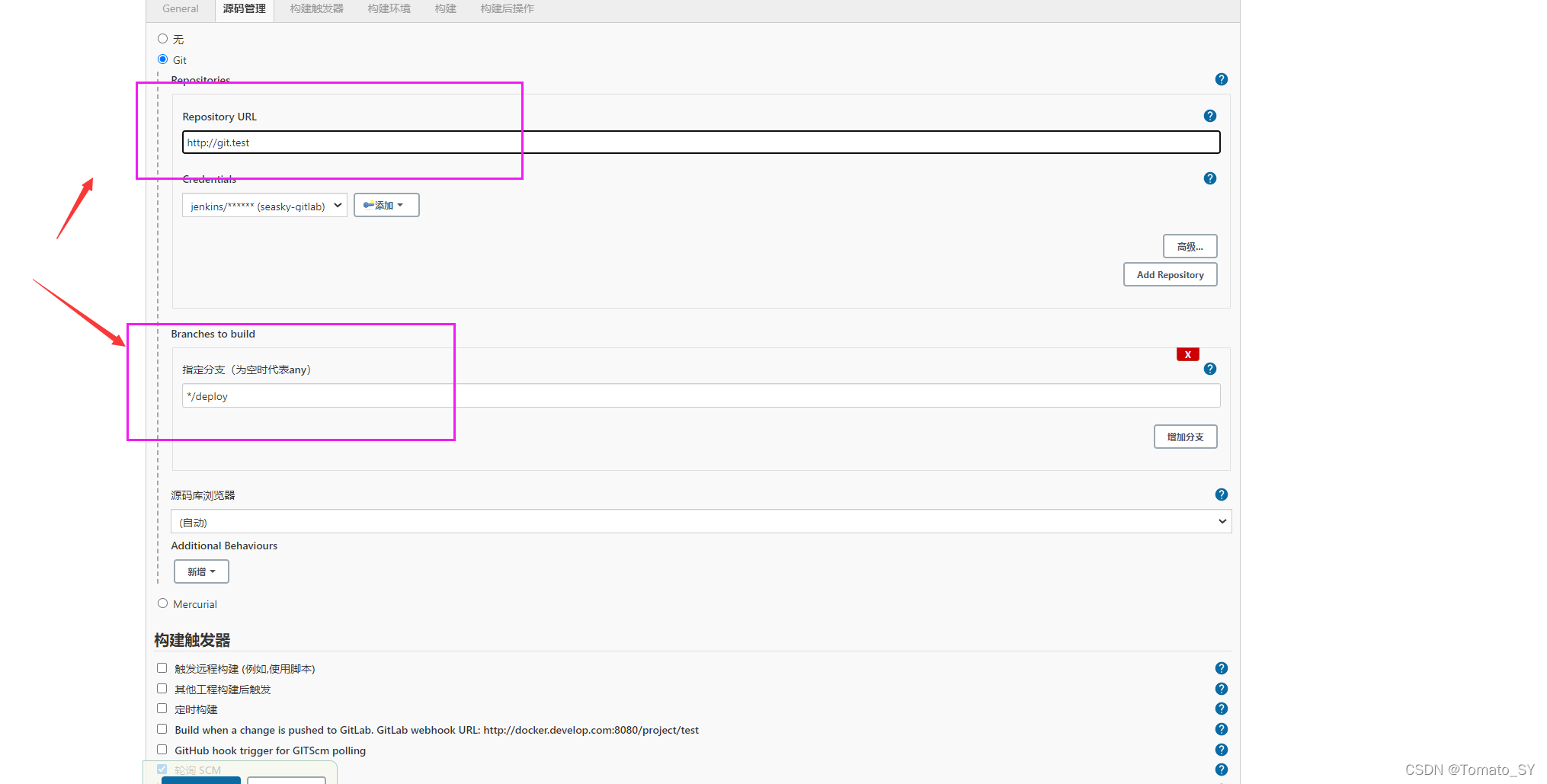Click the 增加分支 button
This screenshot has width=1547, height=784.
[1185, 437]
